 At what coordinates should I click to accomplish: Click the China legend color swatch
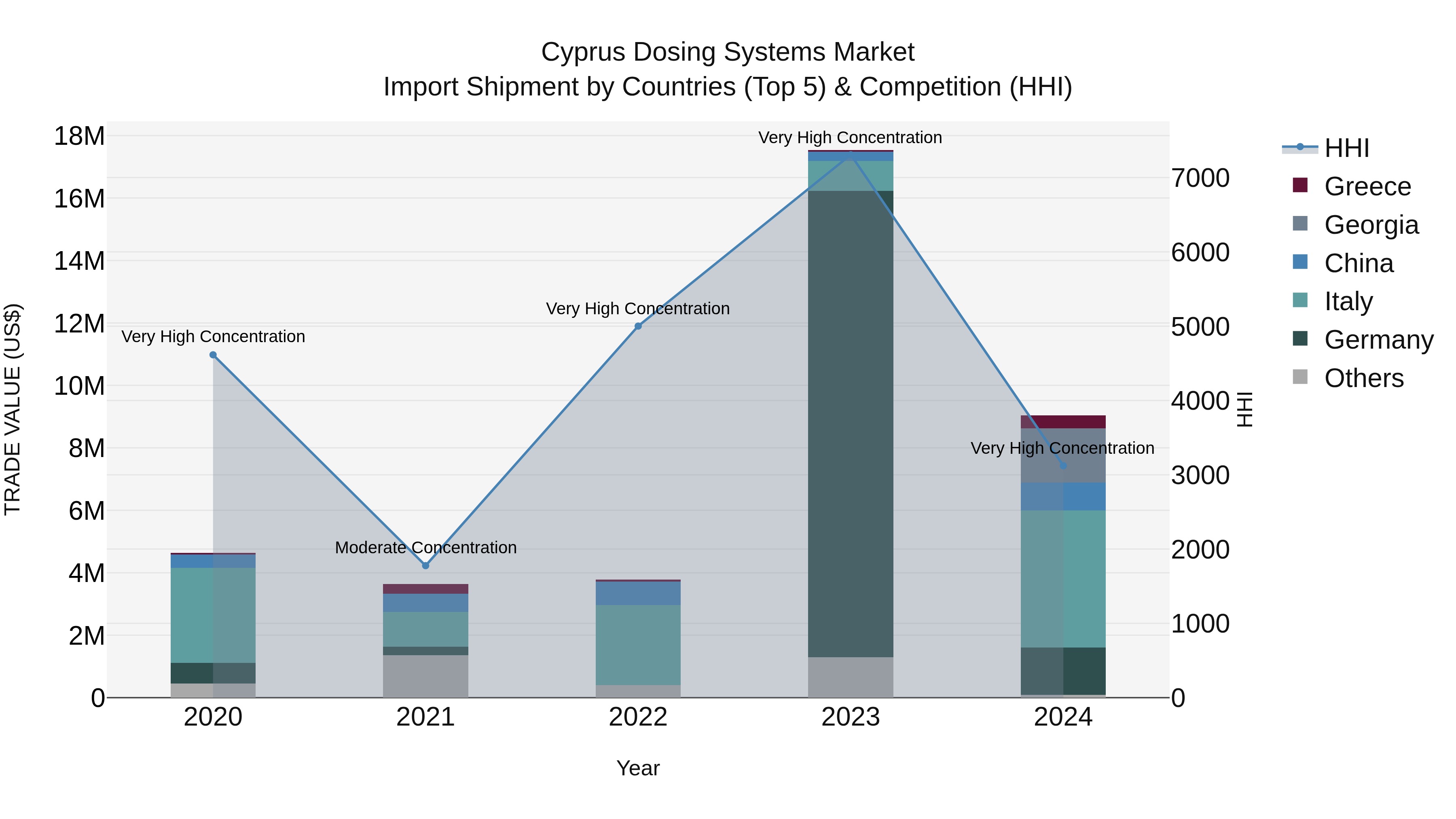click(x=1300, y=262)
